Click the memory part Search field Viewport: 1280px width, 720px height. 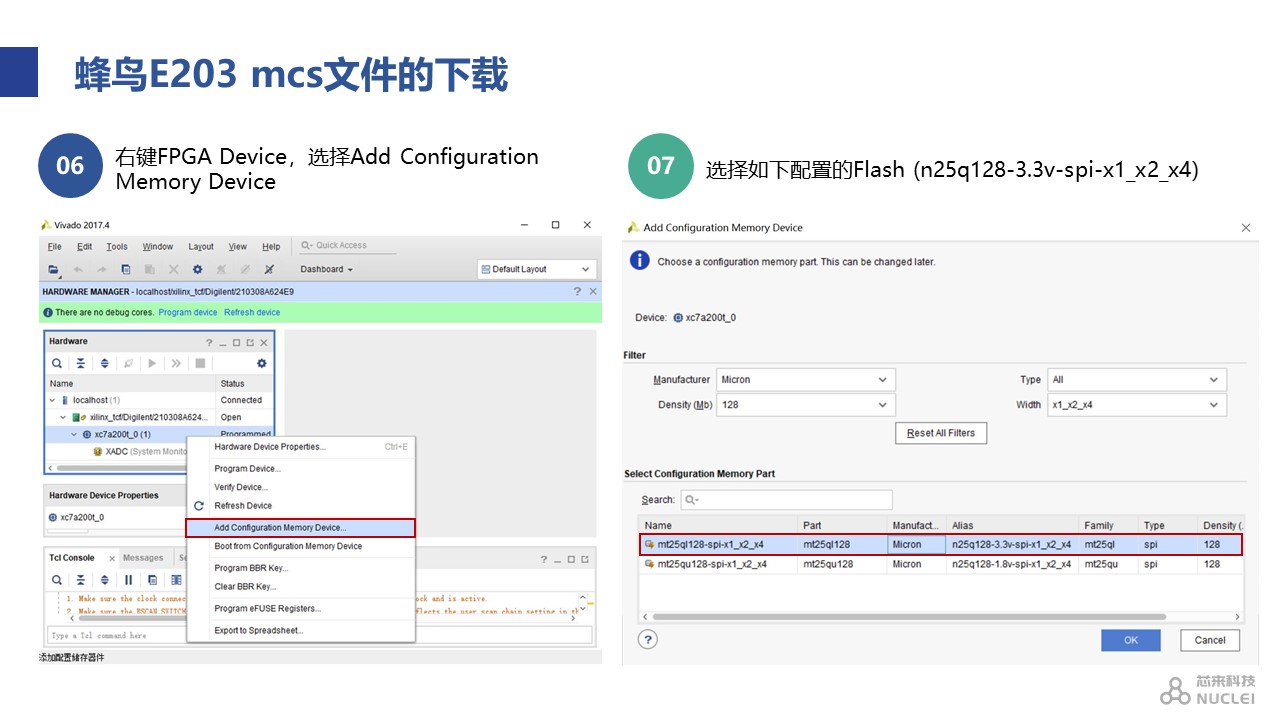point(786,500)
